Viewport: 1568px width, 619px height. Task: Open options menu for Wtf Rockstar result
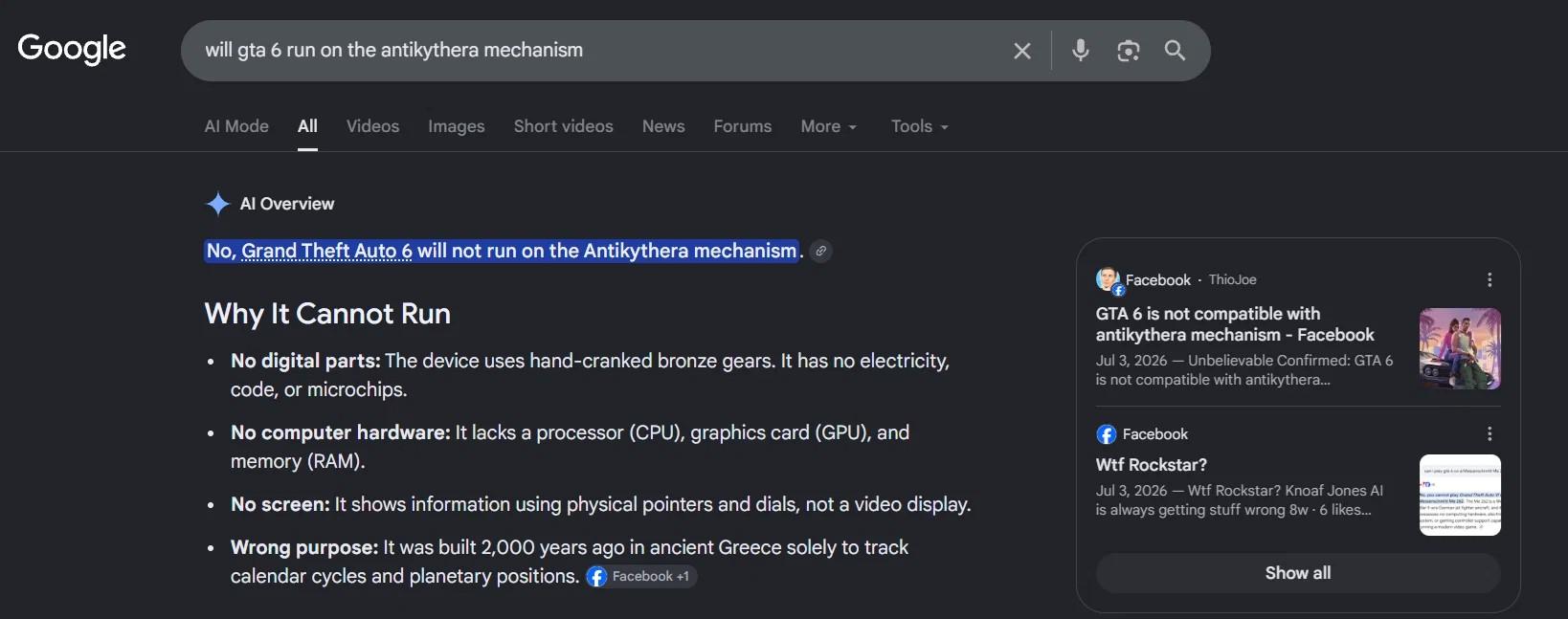[x=1490, y=433]
